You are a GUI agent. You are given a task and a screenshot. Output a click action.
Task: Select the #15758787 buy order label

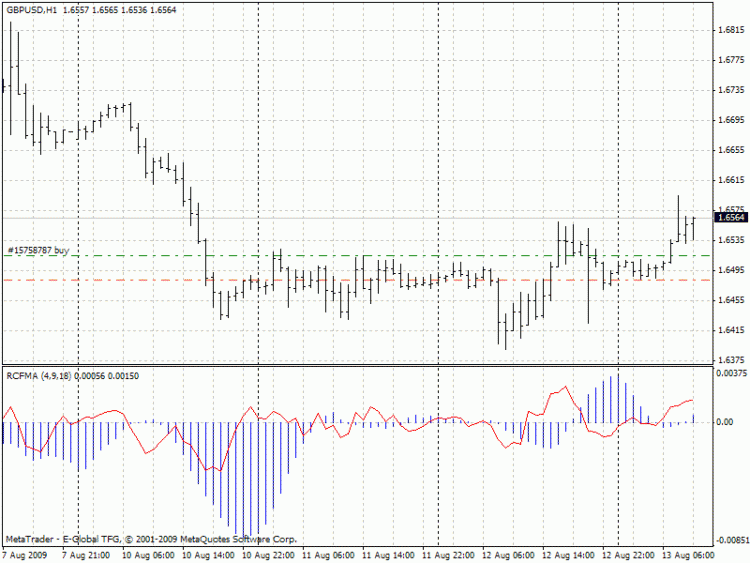(39, 250)
